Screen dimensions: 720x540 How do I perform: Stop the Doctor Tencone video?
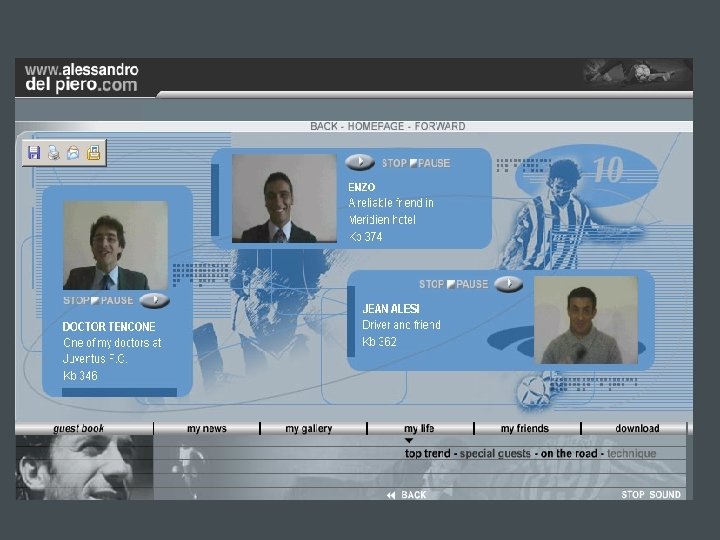point(76,300)
